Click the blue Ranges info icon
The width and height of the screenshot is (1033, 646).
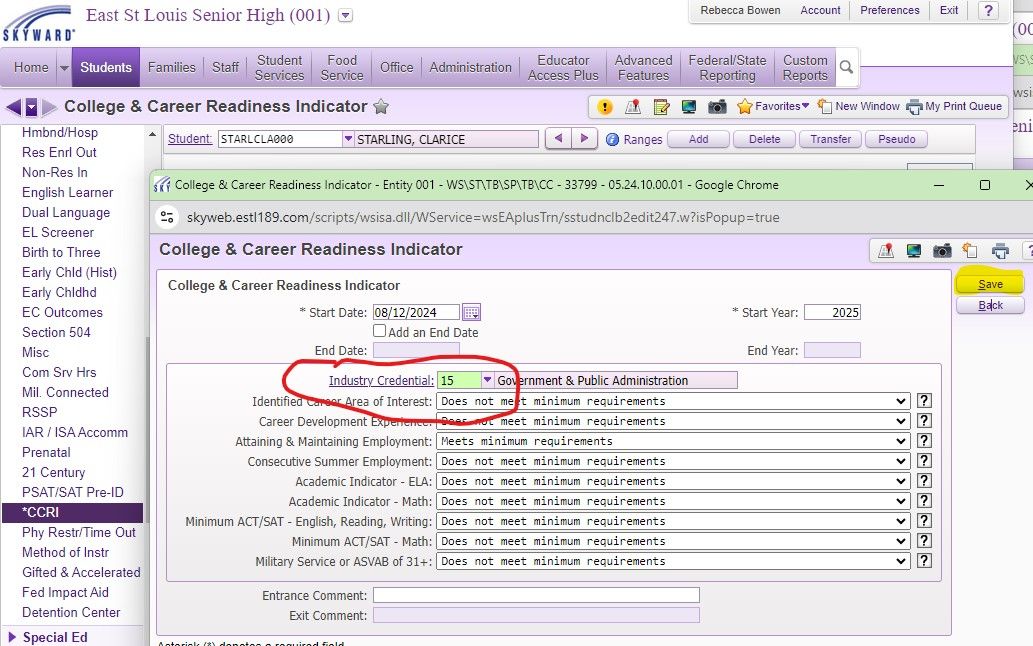[x=613, y=140]
